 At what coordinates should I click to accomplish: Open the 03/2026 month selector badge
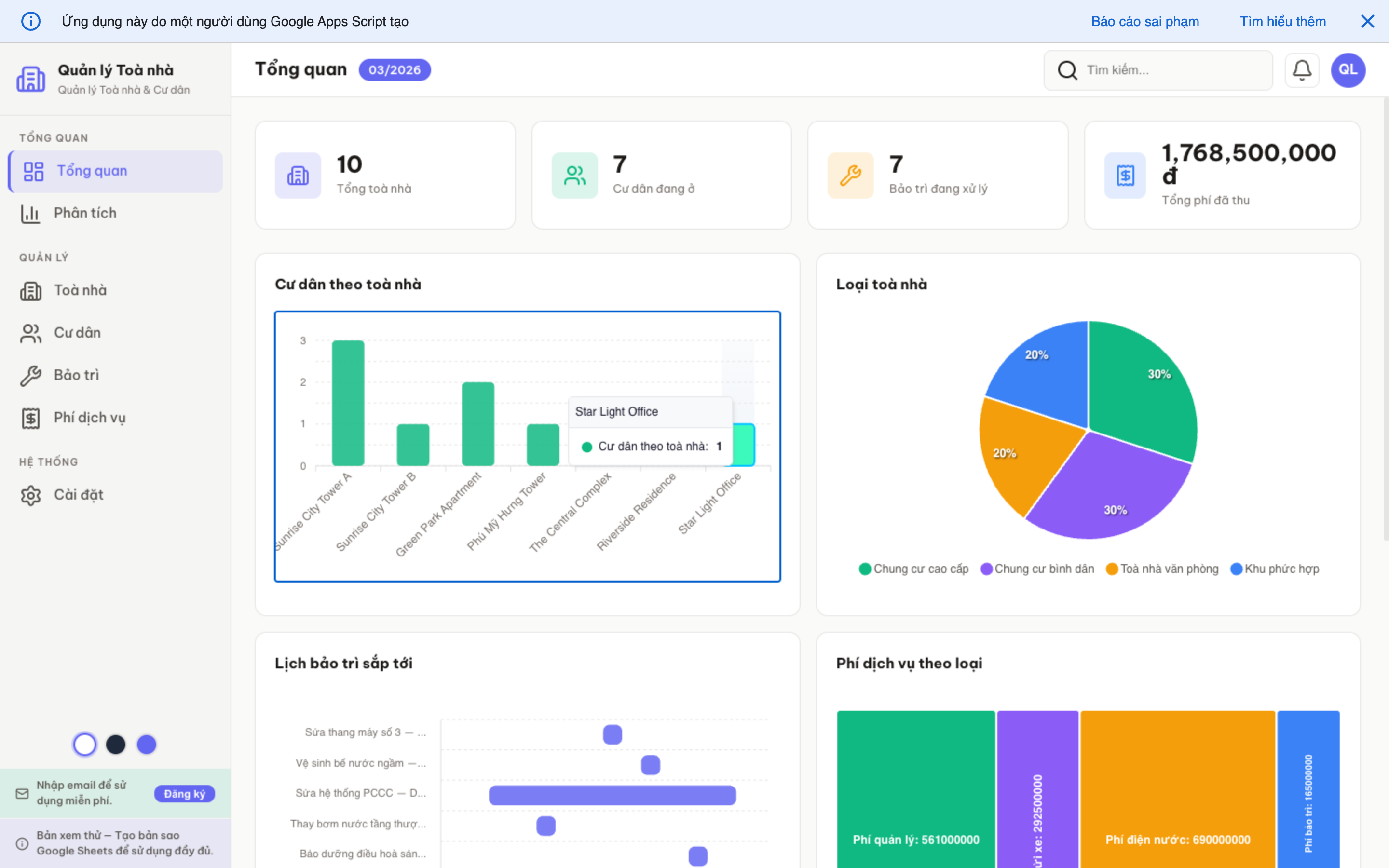pyautogui.click(x=395, y=70)
